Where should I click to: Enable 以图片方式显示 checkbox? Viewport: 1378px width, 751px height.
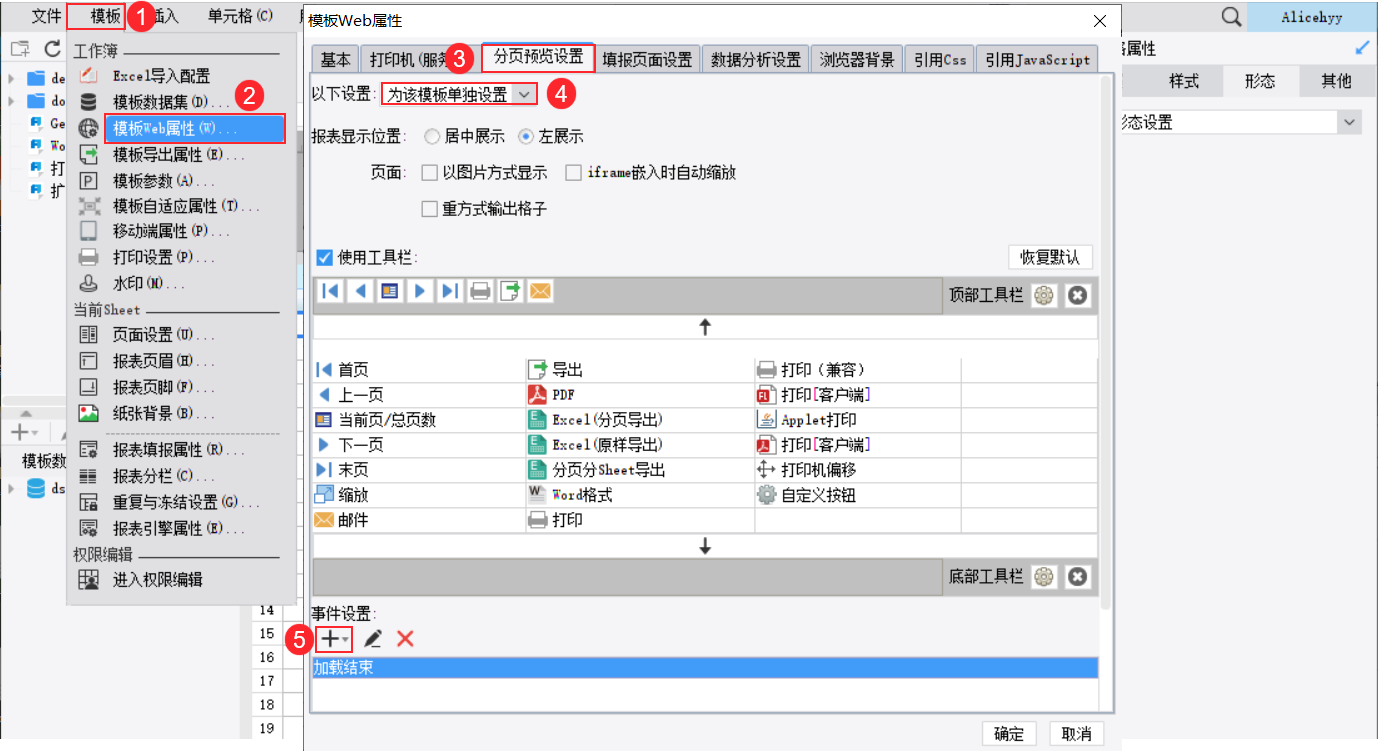click(430, 173)
